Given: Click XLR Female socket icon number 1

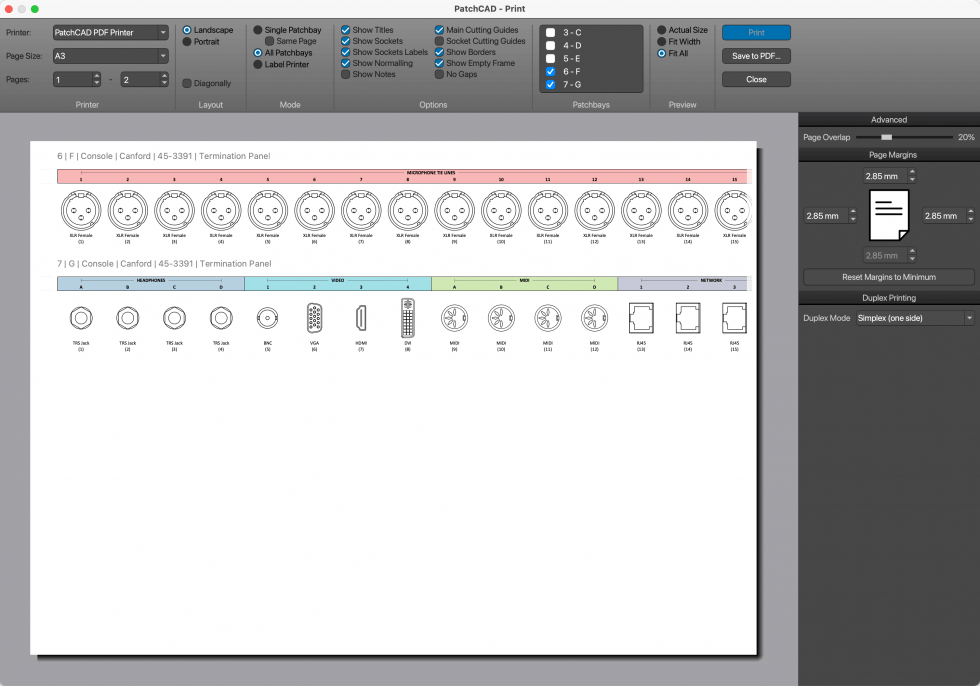Looking at the screenshot, I should click(81, 211).
